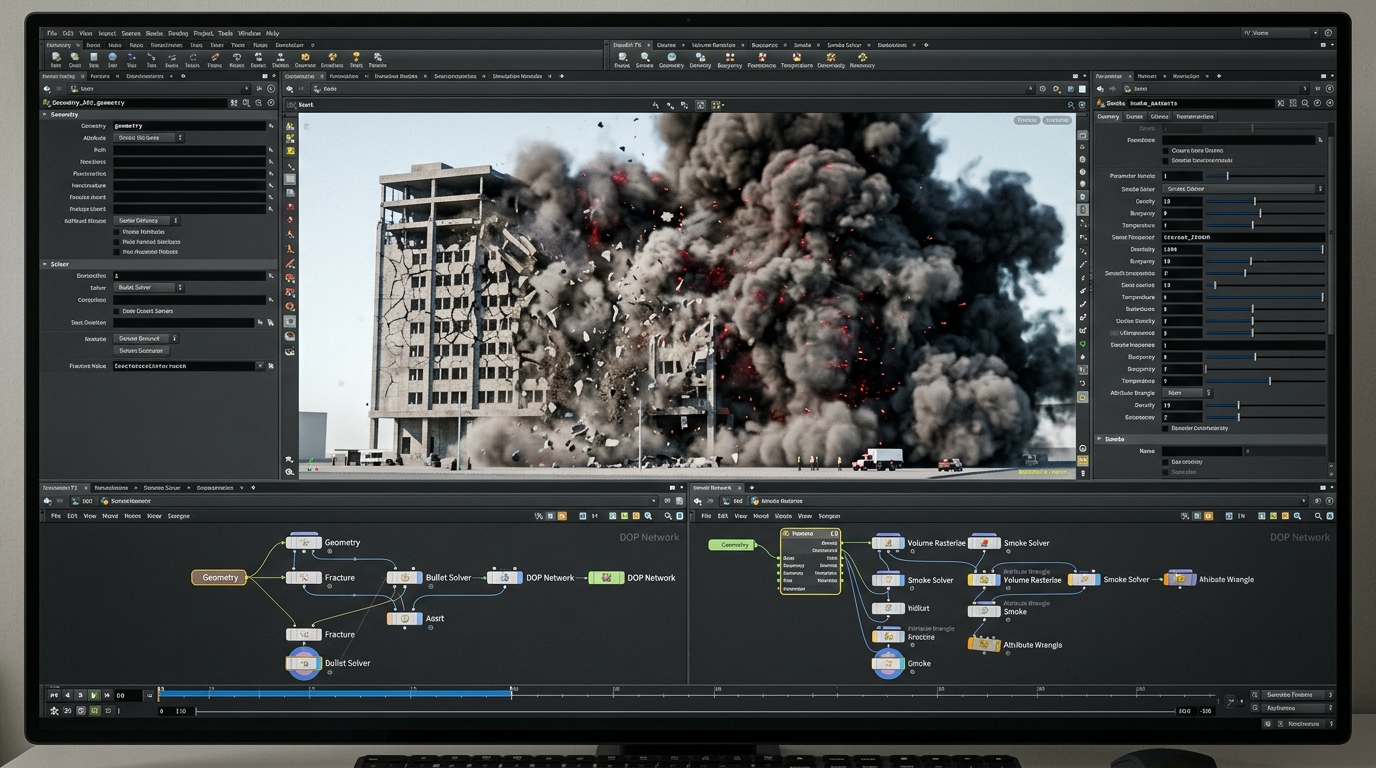The width and height of the screenshot is (1376, 768).
Task: Select the grey Geometry node above Fracture
Action: pyautogui.click(x=304, y=542)
